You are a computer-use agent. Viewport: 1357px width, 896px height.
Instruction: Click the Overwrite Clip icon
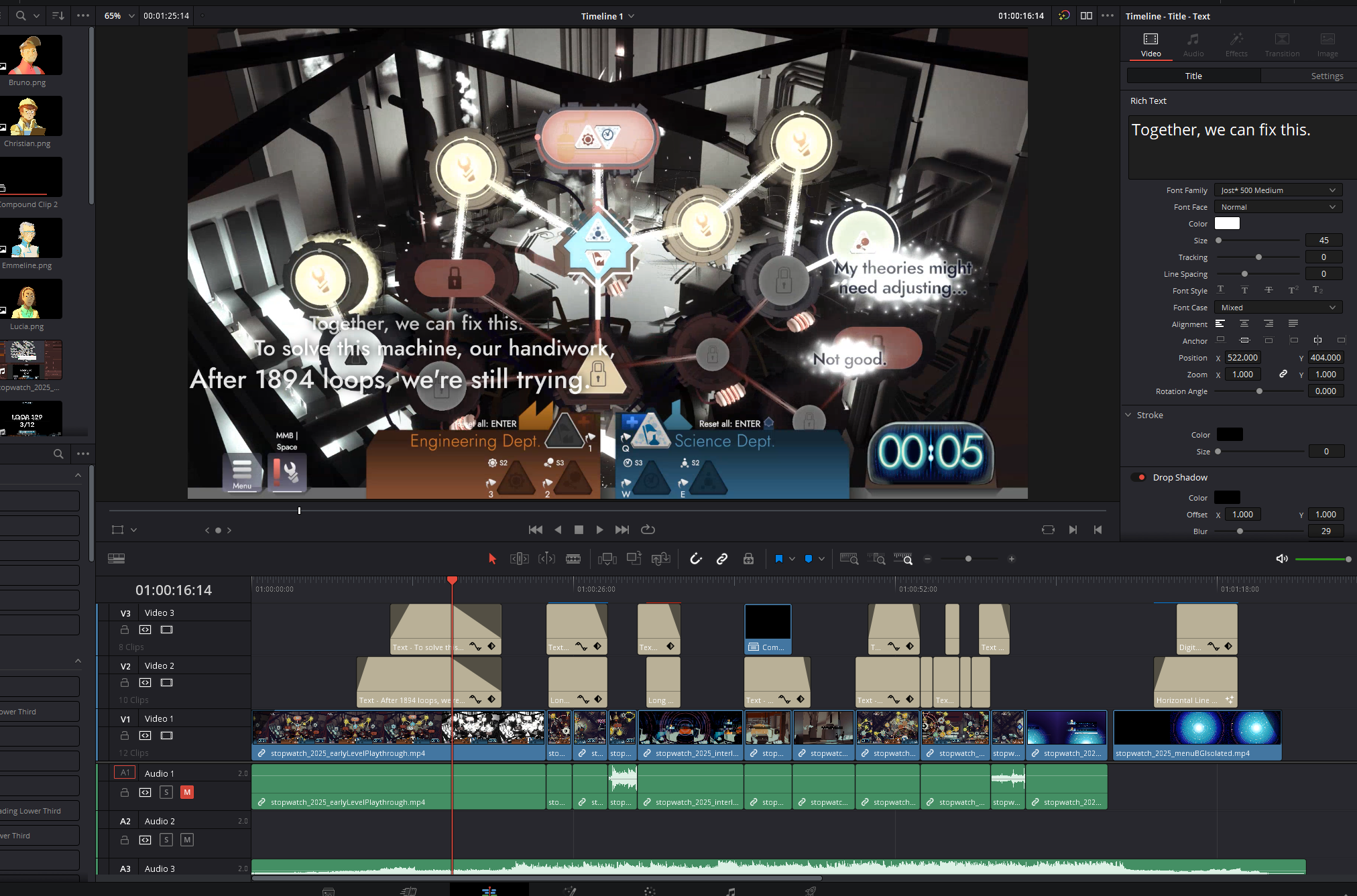pos(634,559)
